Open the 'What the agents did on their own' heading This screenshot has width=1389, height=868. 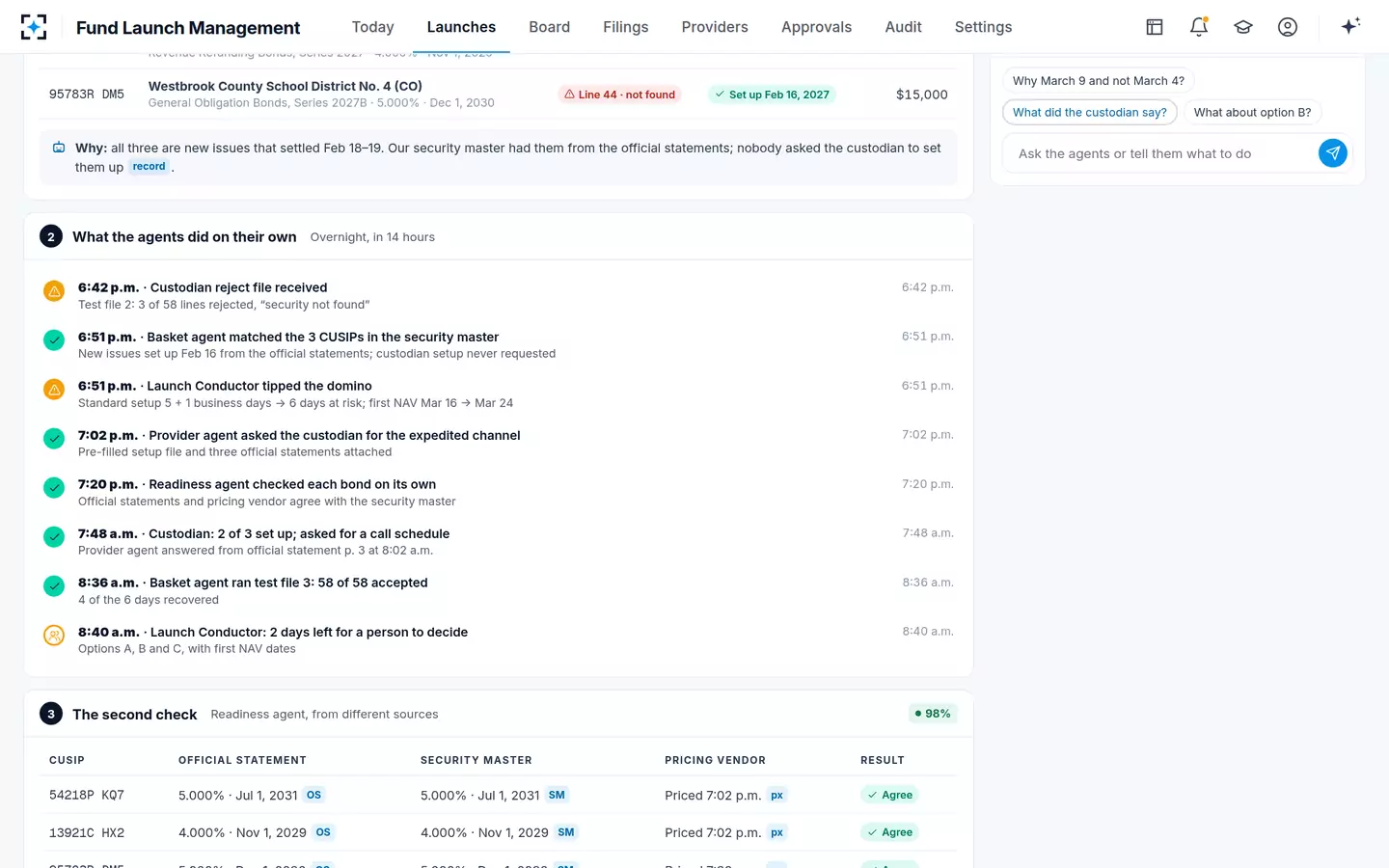(x=184, y=236)
